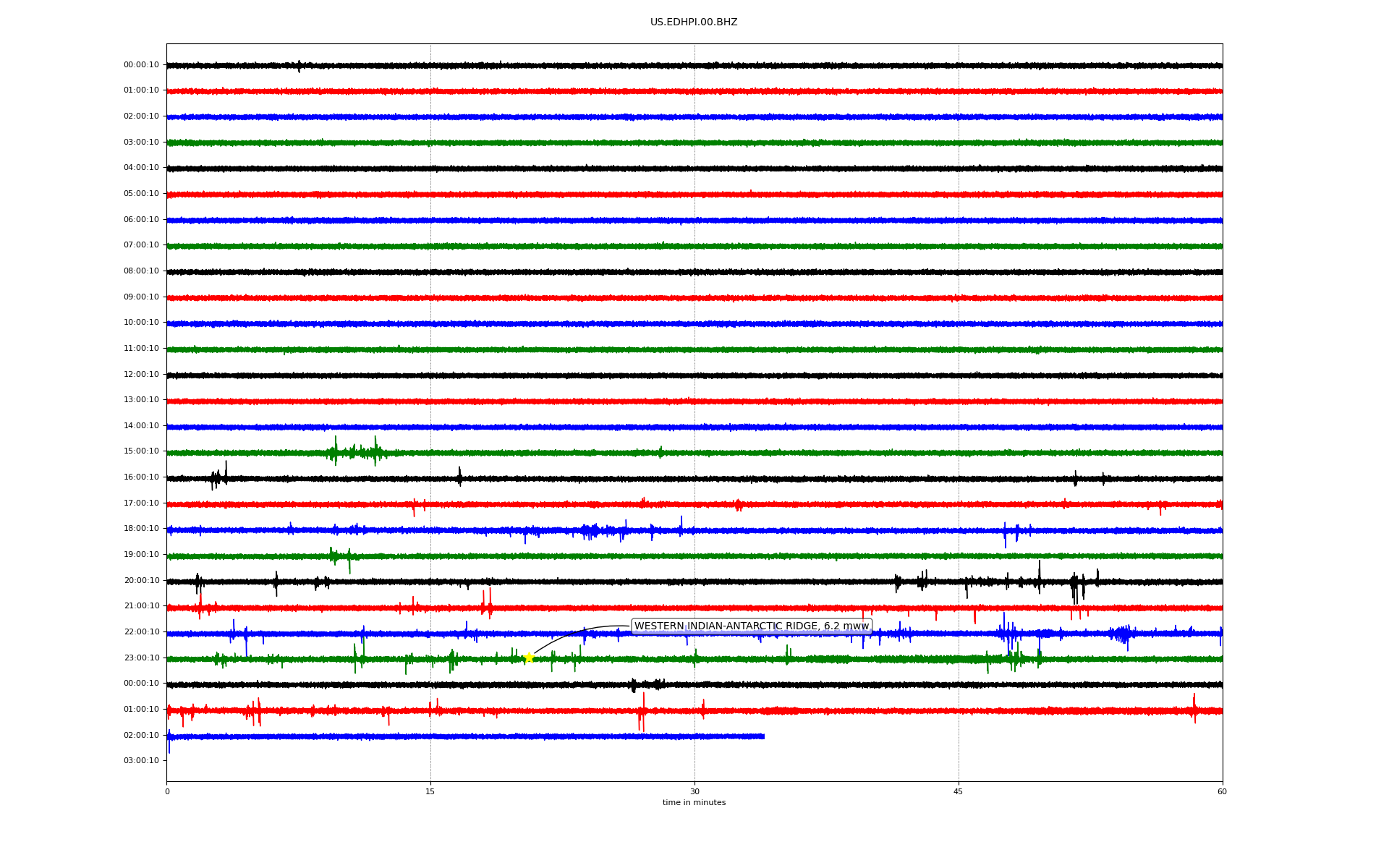1389x868 pixels.
Task: Click the 19:00:10 time label
Action: (141, 555)
